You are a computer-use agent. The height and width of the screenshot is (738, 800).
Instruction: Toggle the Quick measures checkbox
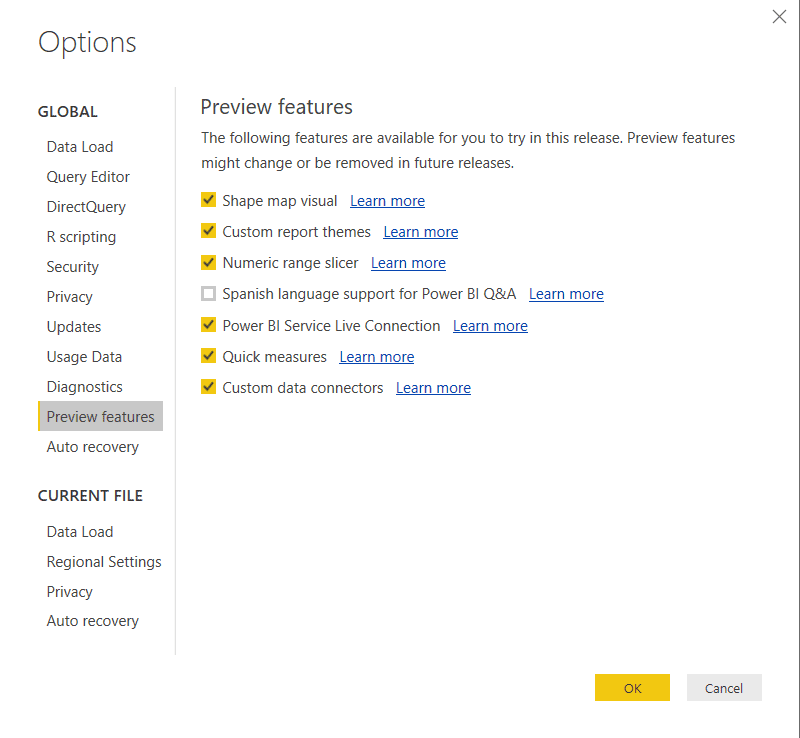click(208, 356)
